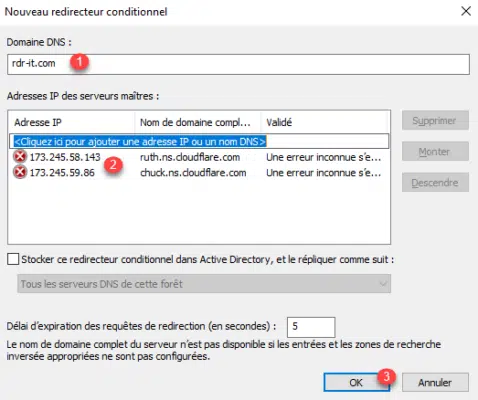Open the Tous les serveurs DNS dropdown
This screenshot has height=400, width=478.
coord(204,284)
